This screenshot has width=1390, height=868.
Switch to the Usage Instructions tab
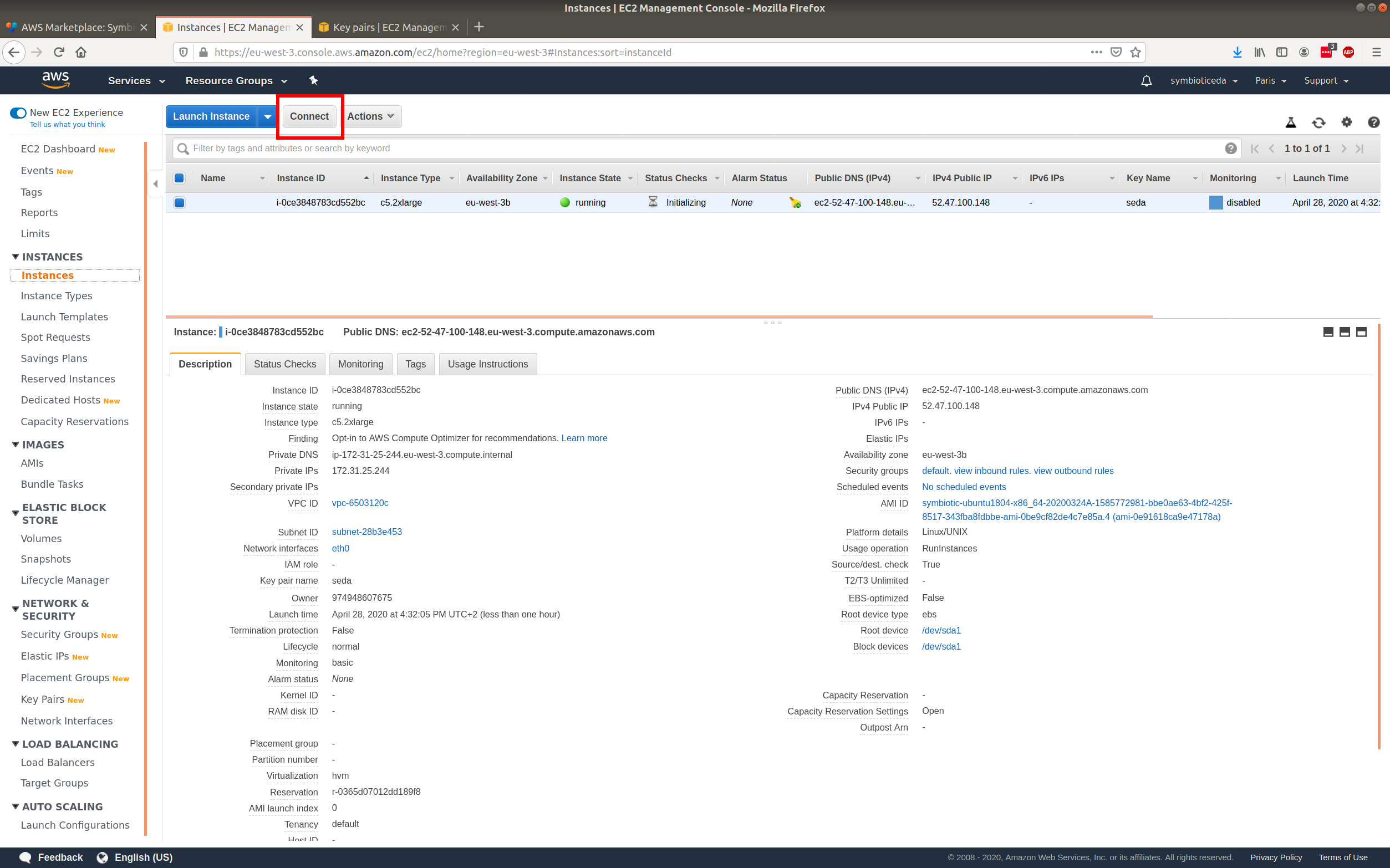pyautogui.click(x=487, y=364)
